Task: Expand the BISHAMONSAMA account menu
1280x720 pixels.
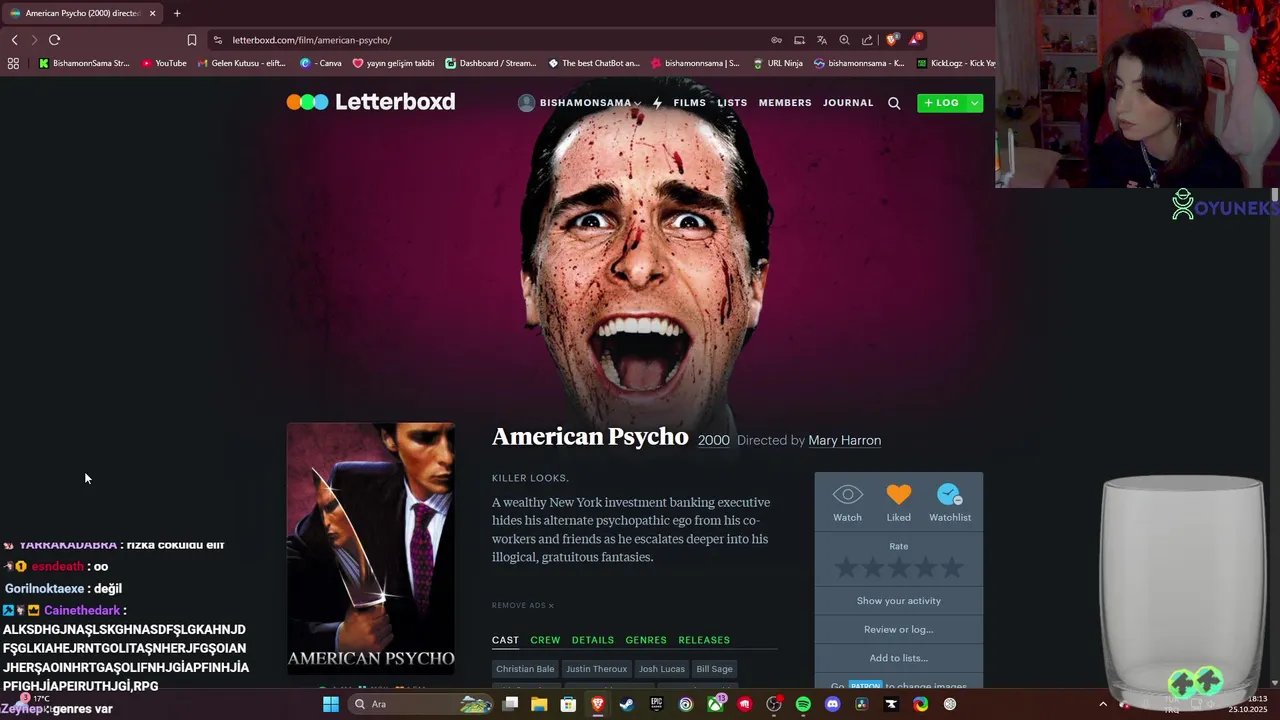Action: coord(579,103)
